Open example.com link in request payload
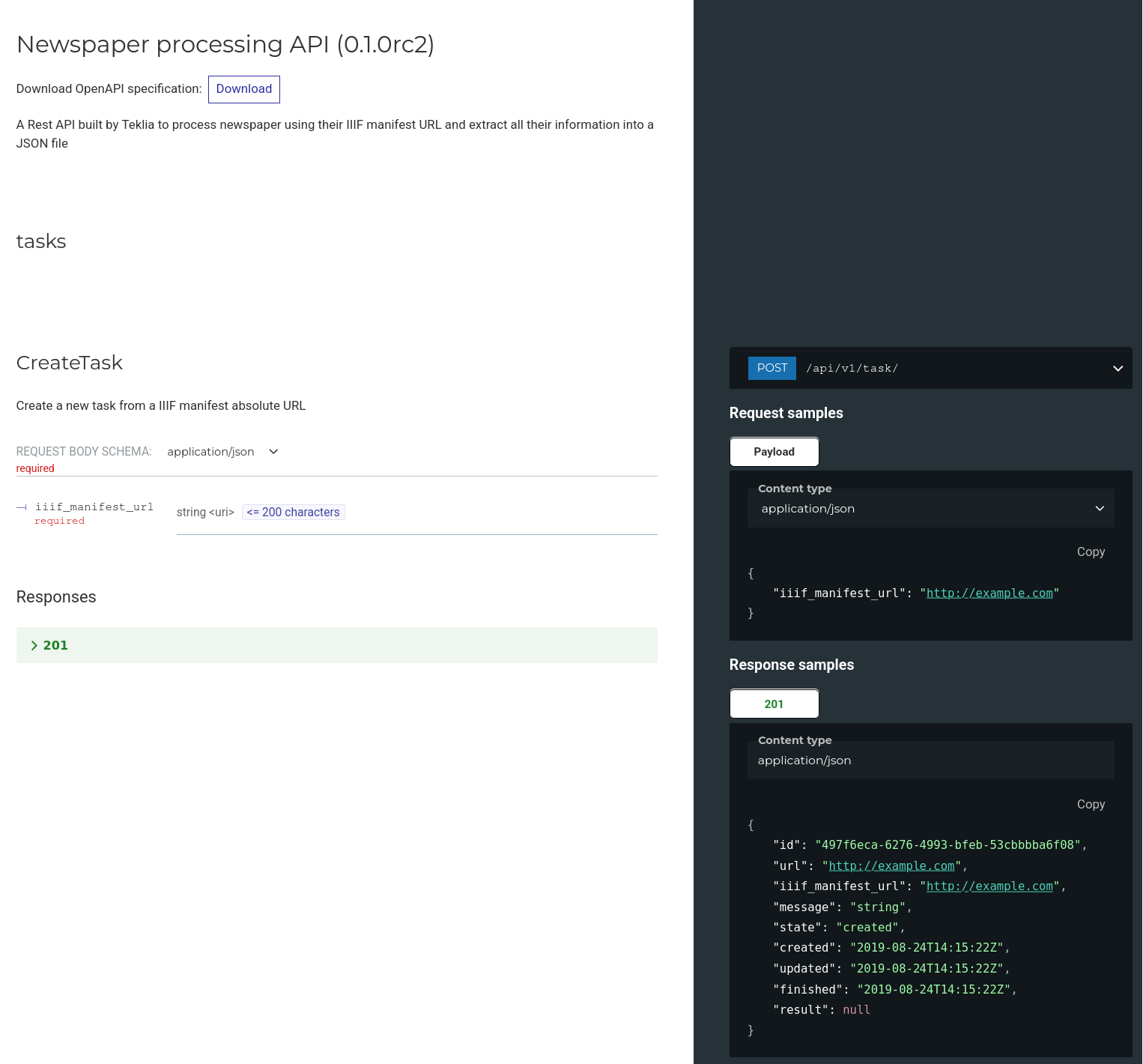This screenshot has width=1143, height=1064. pyautogui.click(x=989, y=593)
